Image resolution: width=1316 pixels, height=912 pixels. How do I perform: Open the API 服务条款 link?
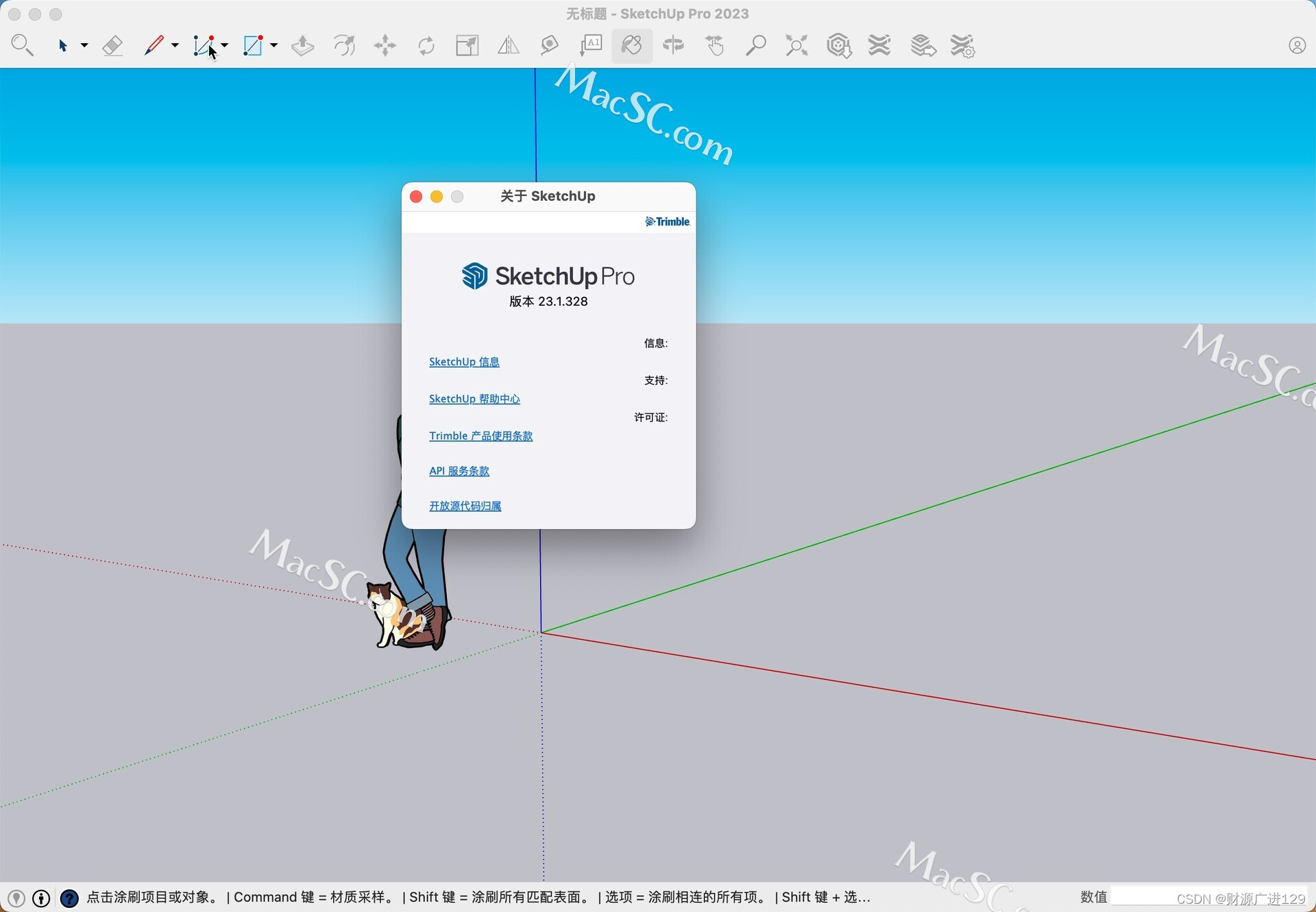coord(459,471)
